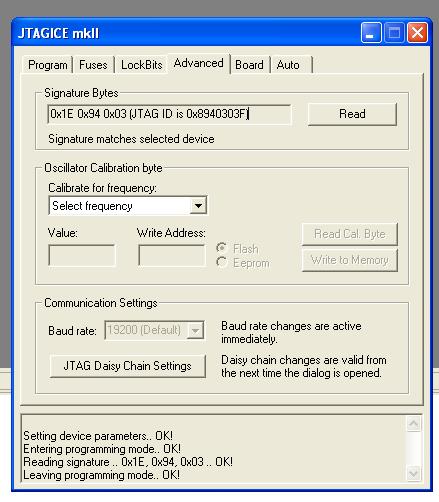This screenshot has width=439, height=502.
Task: Click 'Baud rate changes are active' note
Action: [x=291, y=332]
